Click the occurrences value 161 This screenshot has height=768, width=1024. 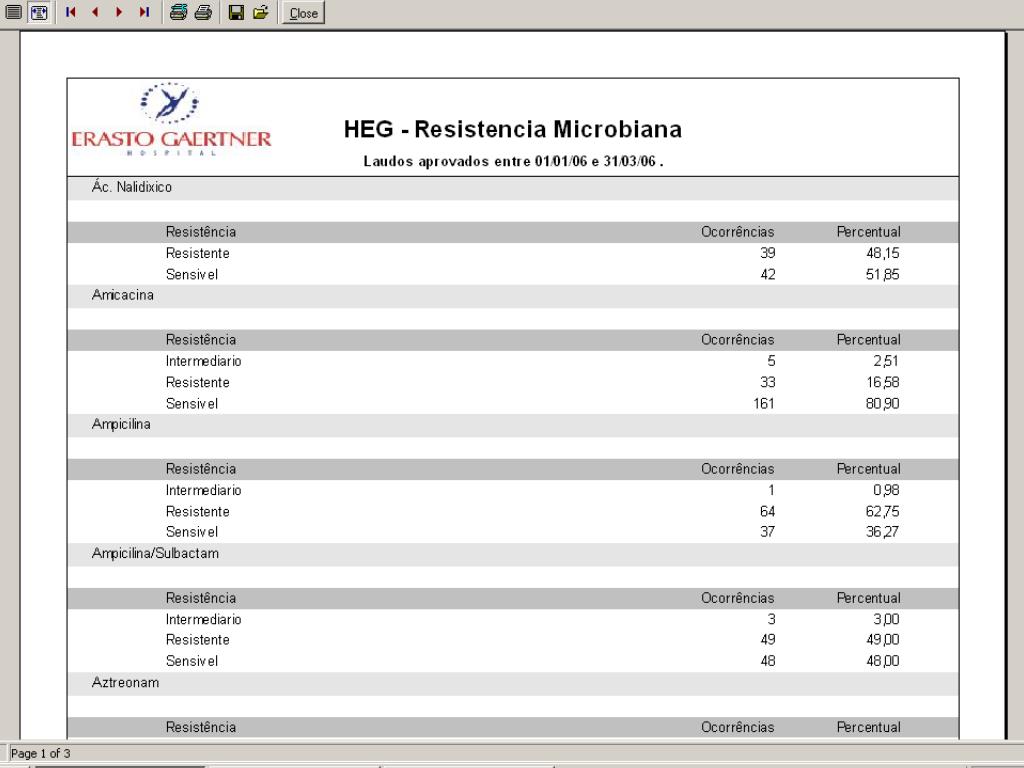pyautogui.click(x=763, y=404)
